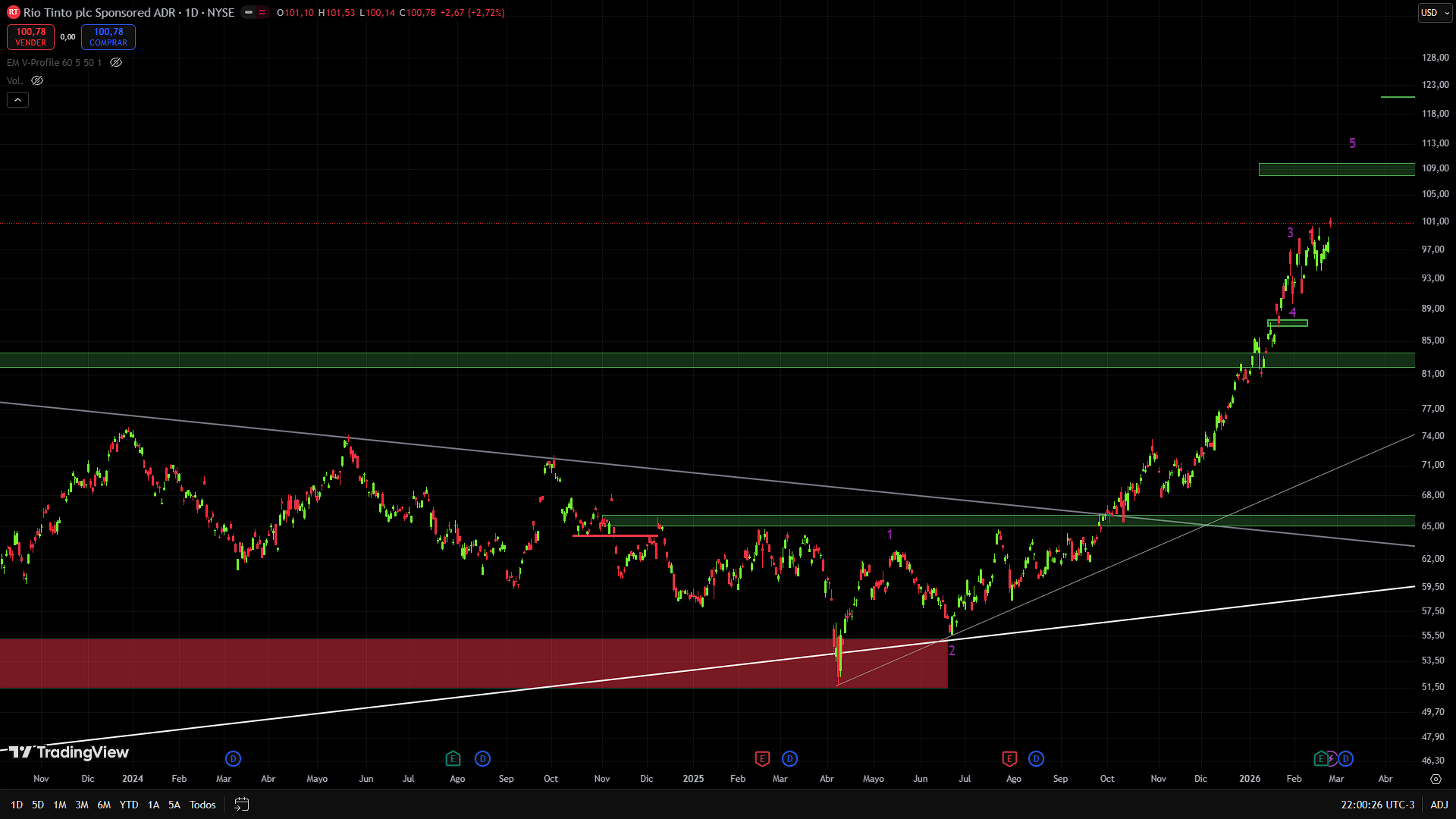Open the USD currency dropdown
Viewport: 1456px width, 819px height.
tap(1434, 13)
